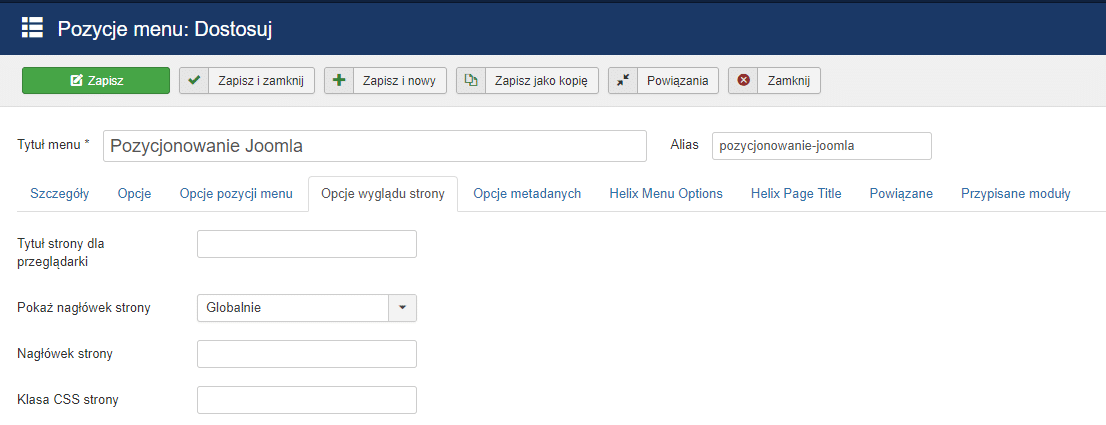Click the Powiązania toolbar button label
The height and width of the screenshot is (425, 1106).
coord(678,80)
